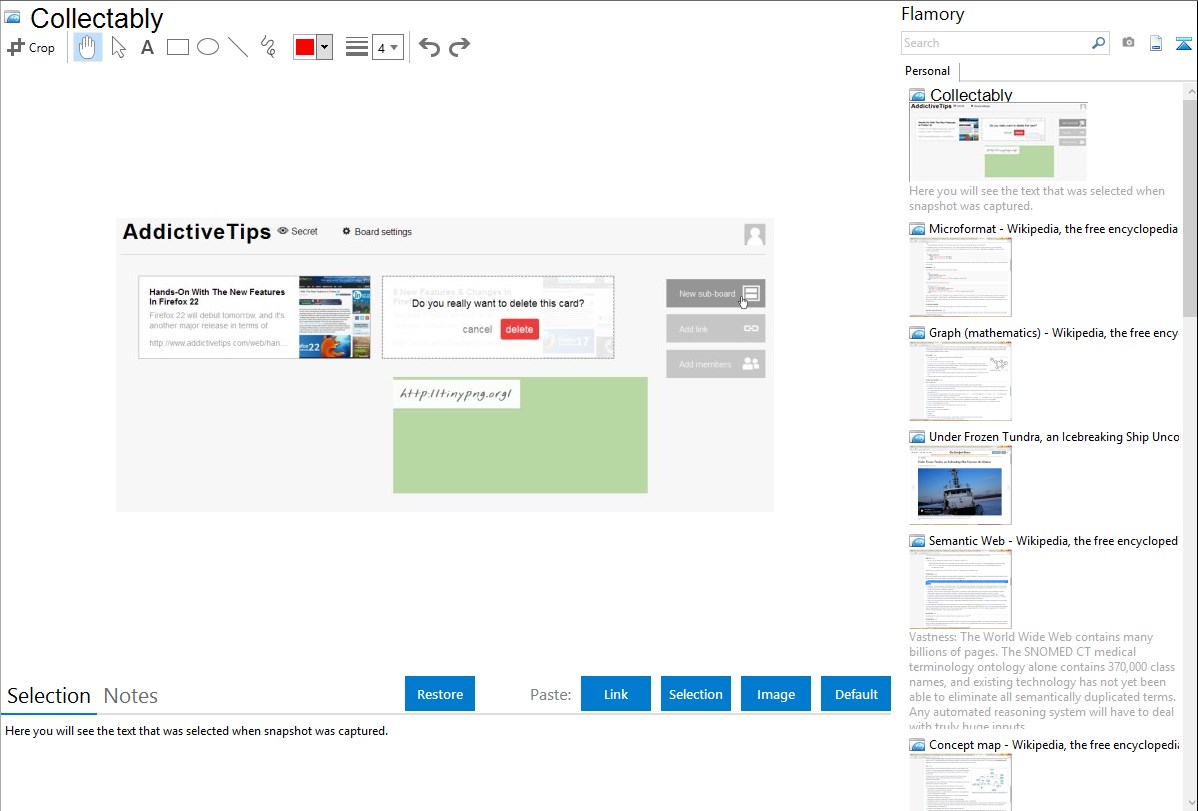Screen dimensions: 1198x811
Task: Select the Microformat - Wikipedia title
Action: [x=1053, y=229]
